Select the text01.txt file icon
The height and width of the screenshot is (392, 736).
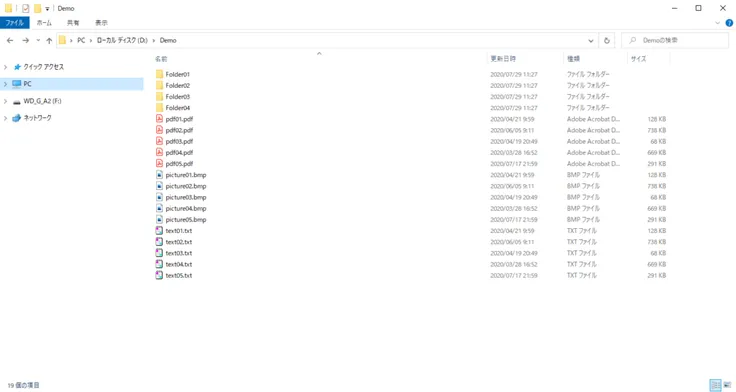coord(160,231)
